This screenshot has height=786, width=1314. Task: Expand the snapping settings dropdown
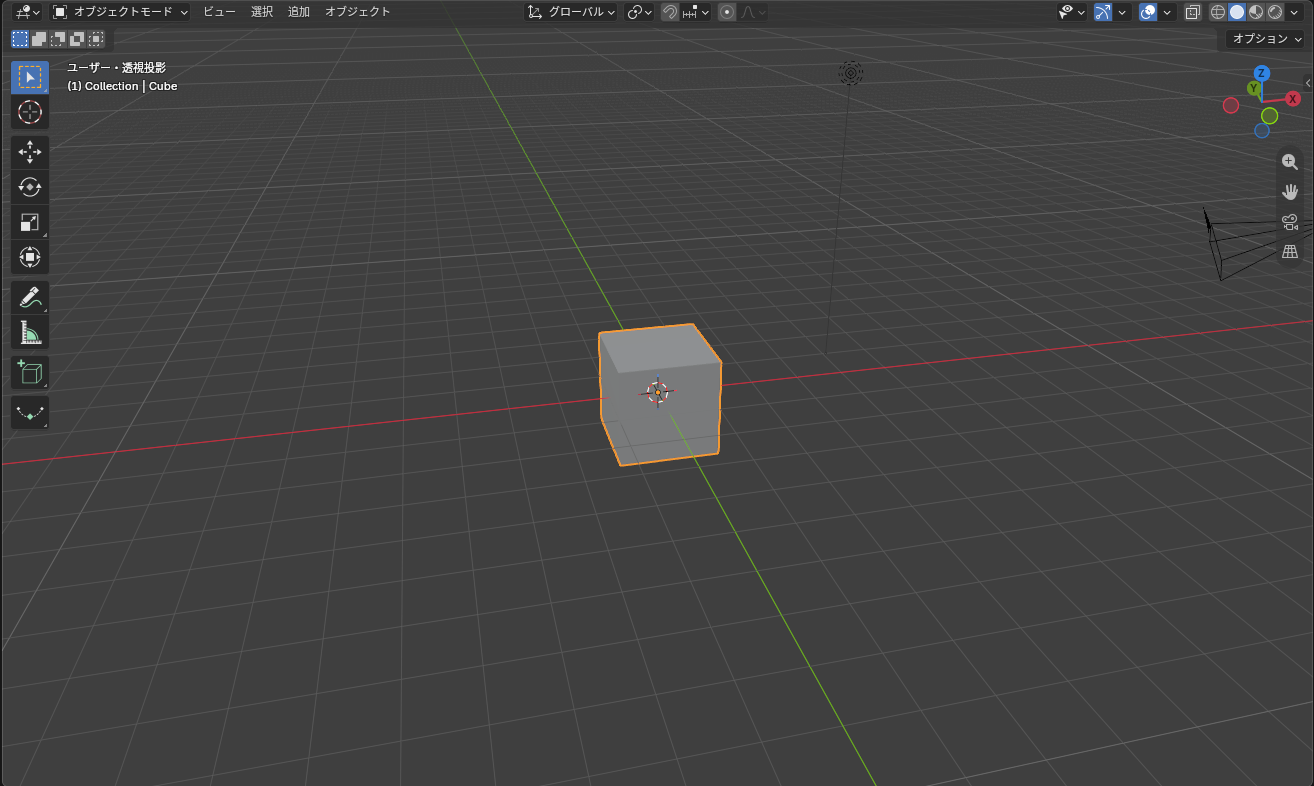click(696, 12)
